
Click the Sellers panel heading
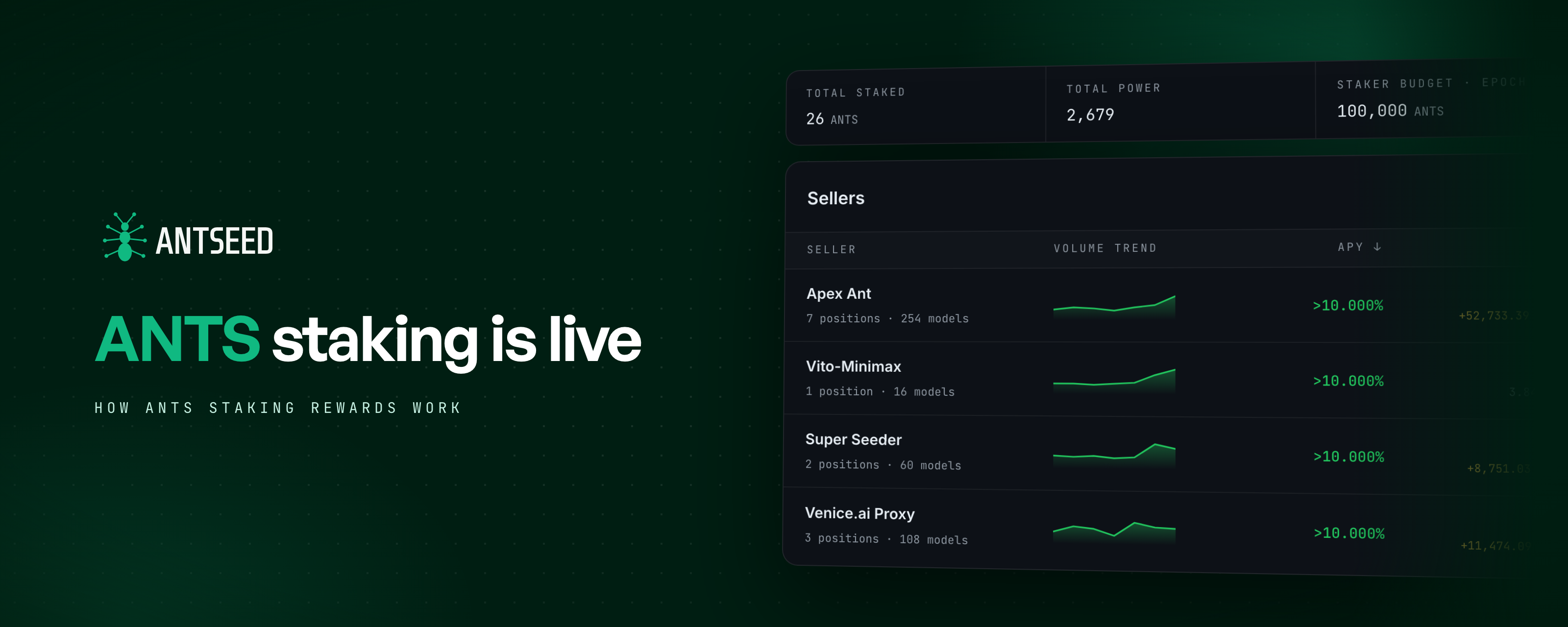tap(835, 198)
